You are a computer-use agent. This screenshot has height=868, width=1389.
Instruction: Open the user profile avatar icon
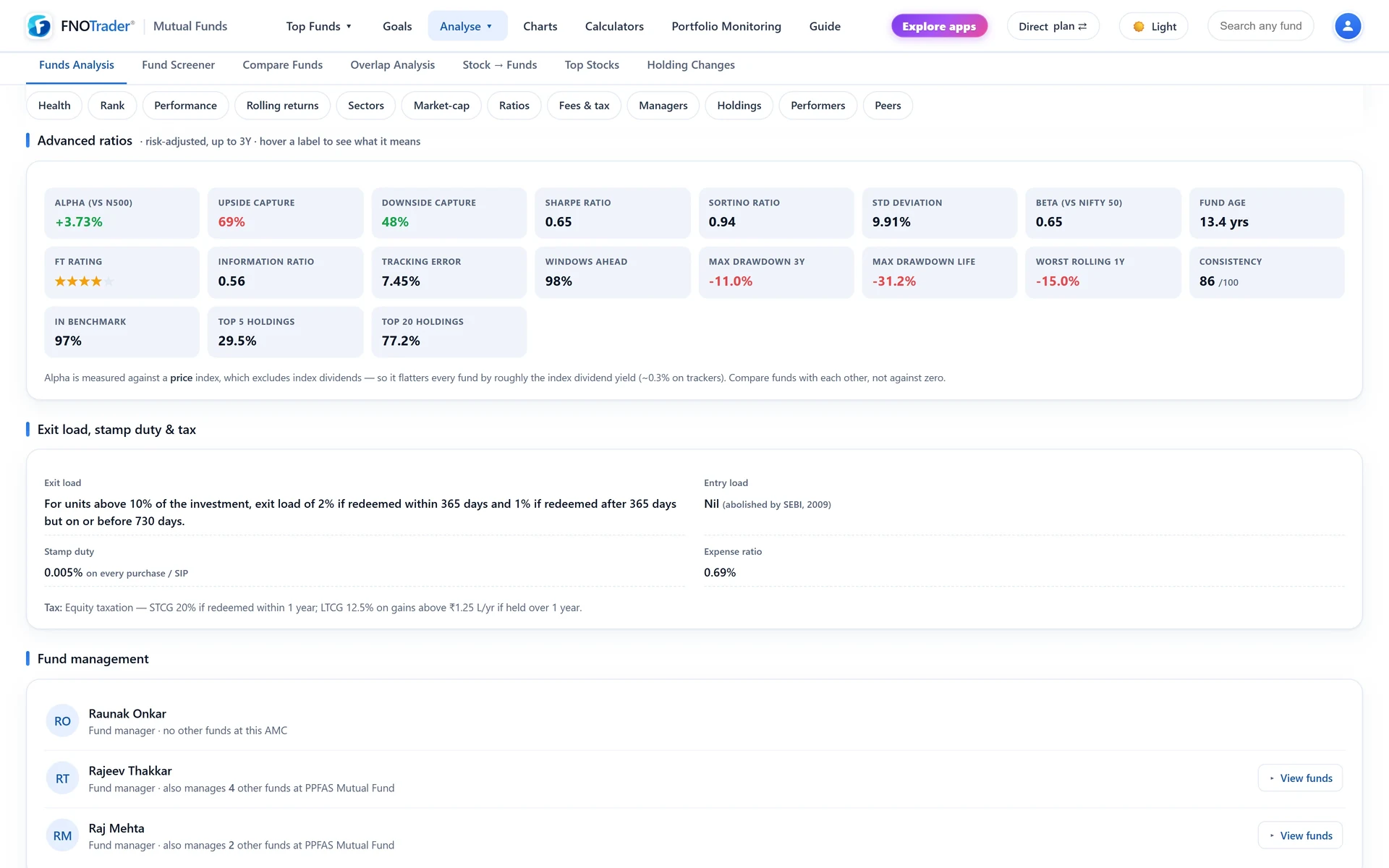[1347, 26]
